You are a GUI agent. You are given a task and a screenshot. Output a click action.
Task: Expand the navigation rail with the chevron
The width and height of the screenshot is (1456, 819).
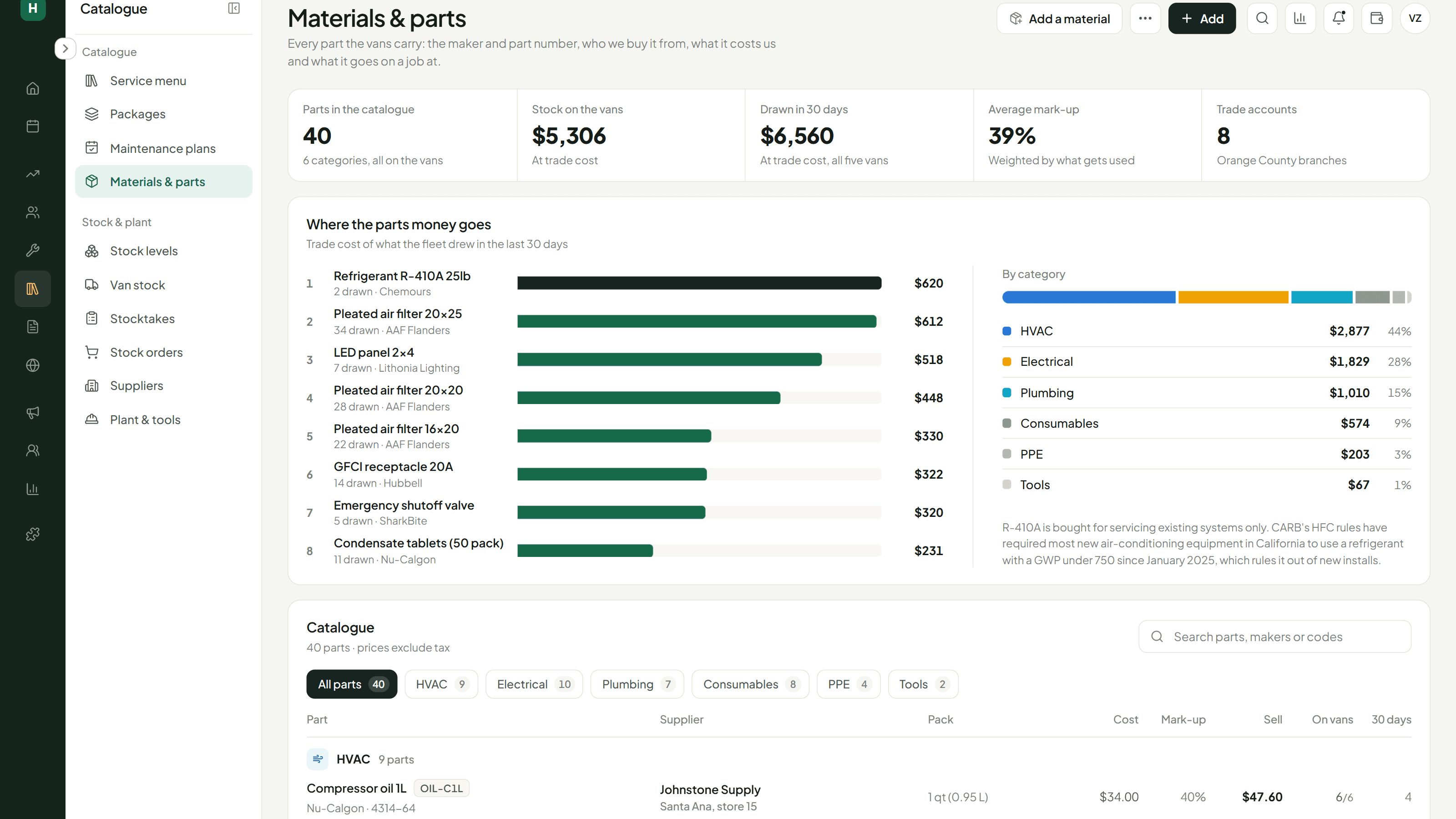pos(65,49)
